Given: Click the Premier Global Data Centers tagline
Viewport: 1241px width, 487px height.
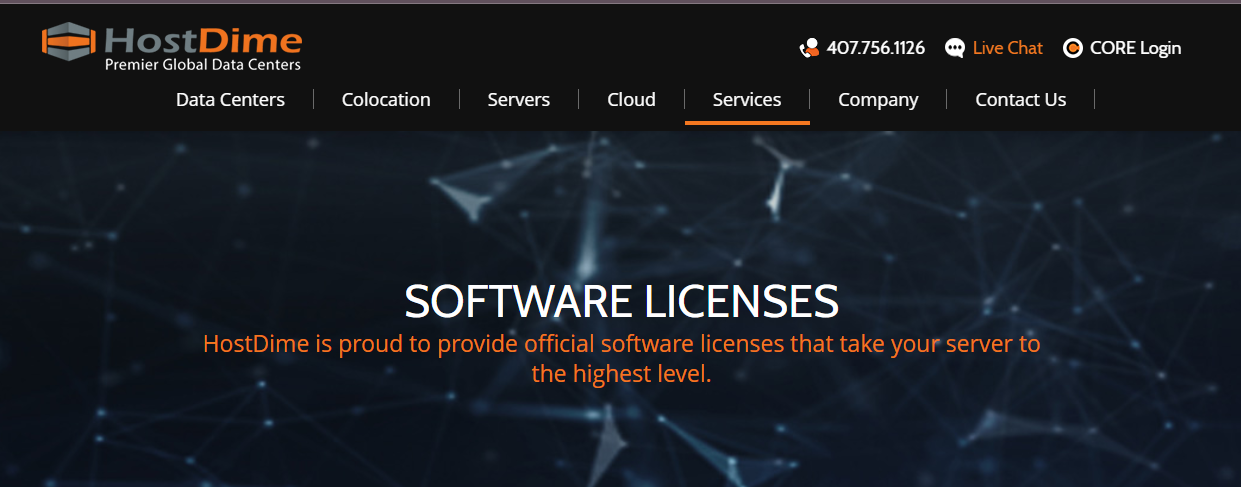Looking at the screenshot, I should click(x=202, y=65).
